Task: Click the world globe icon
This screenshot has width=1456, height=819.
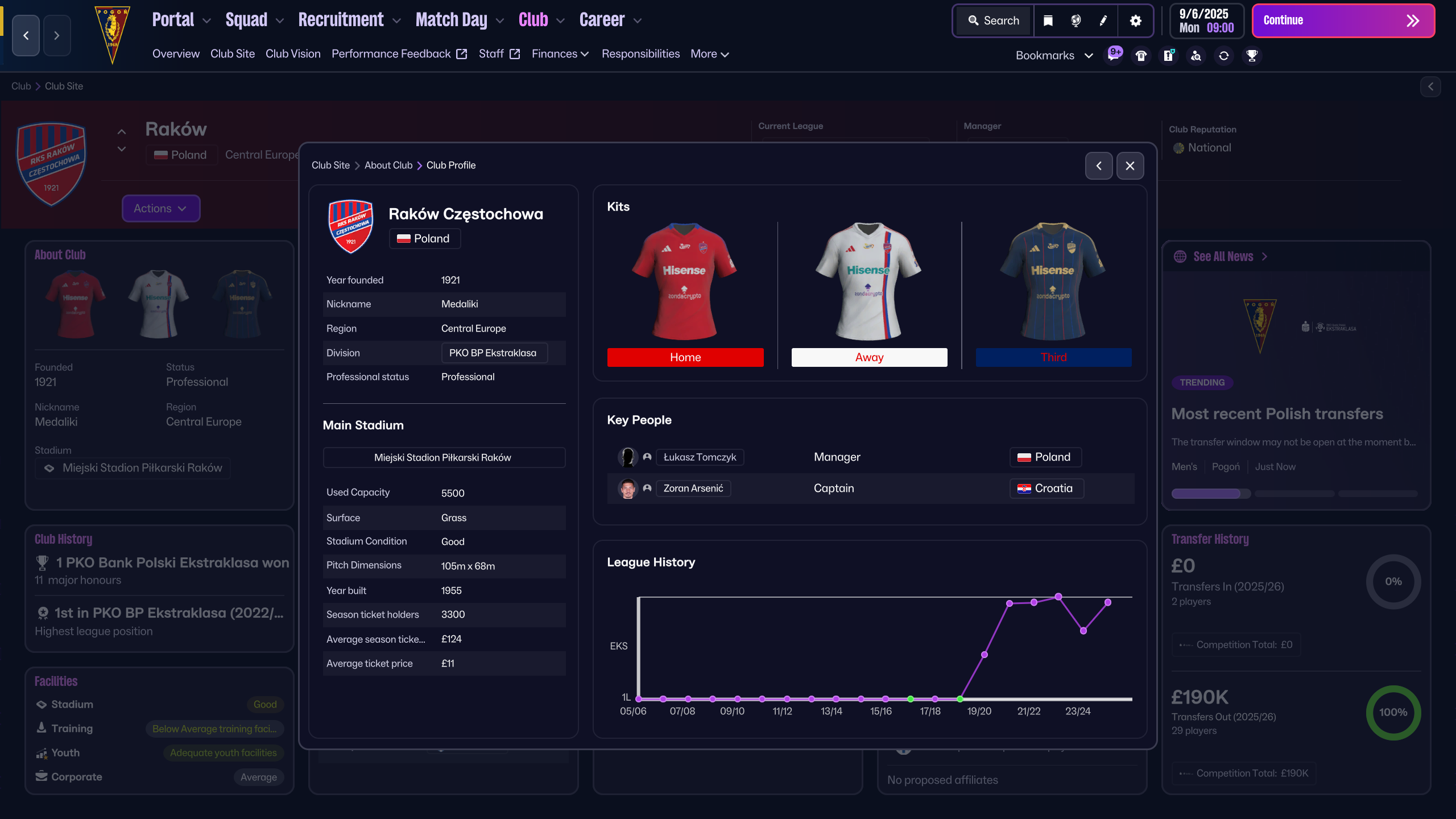Action: (1076, 21)
